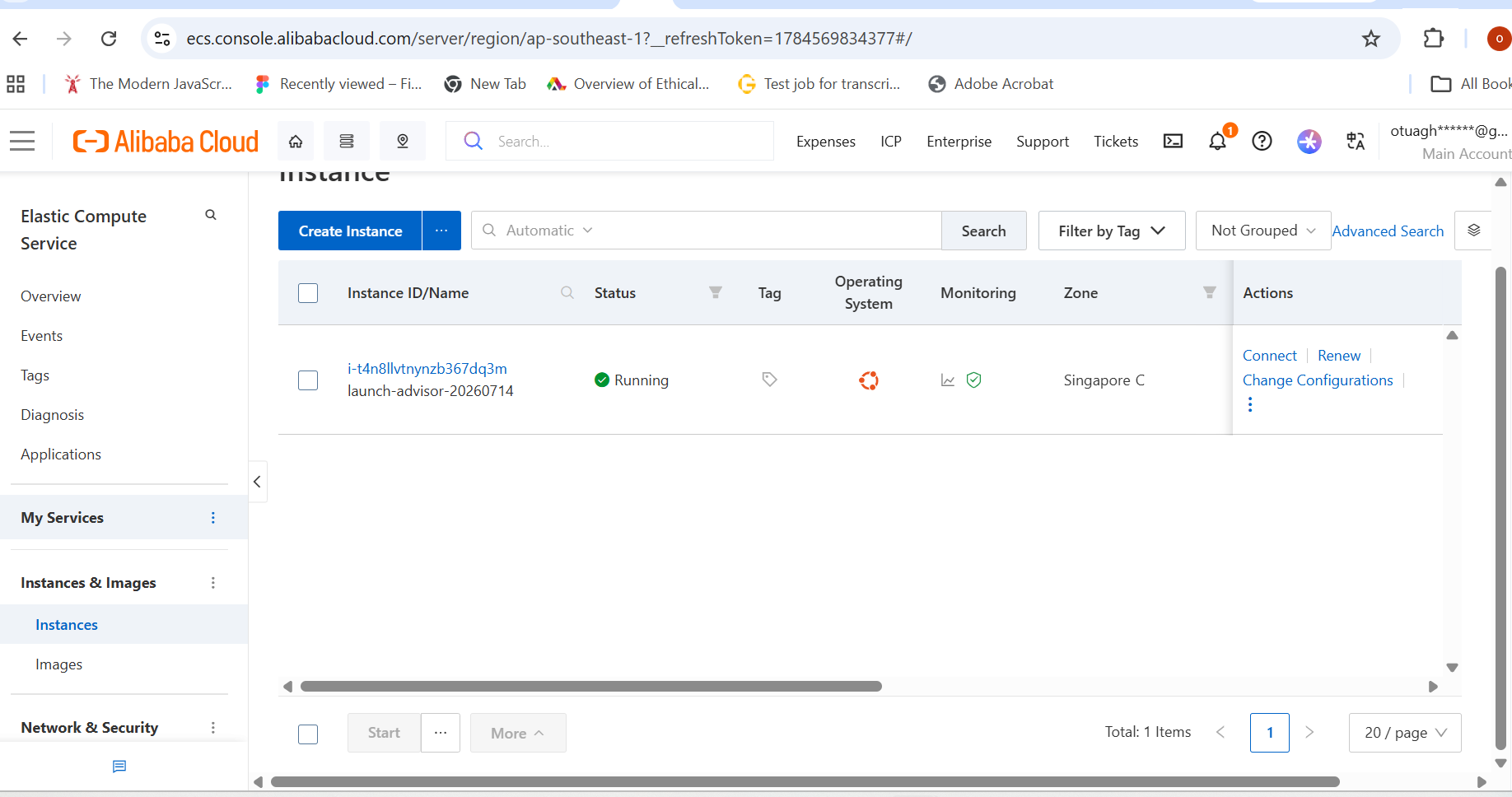Open the region location pin icon
Viewport: 1512px width, 797px height.
[x=403, y=142]
